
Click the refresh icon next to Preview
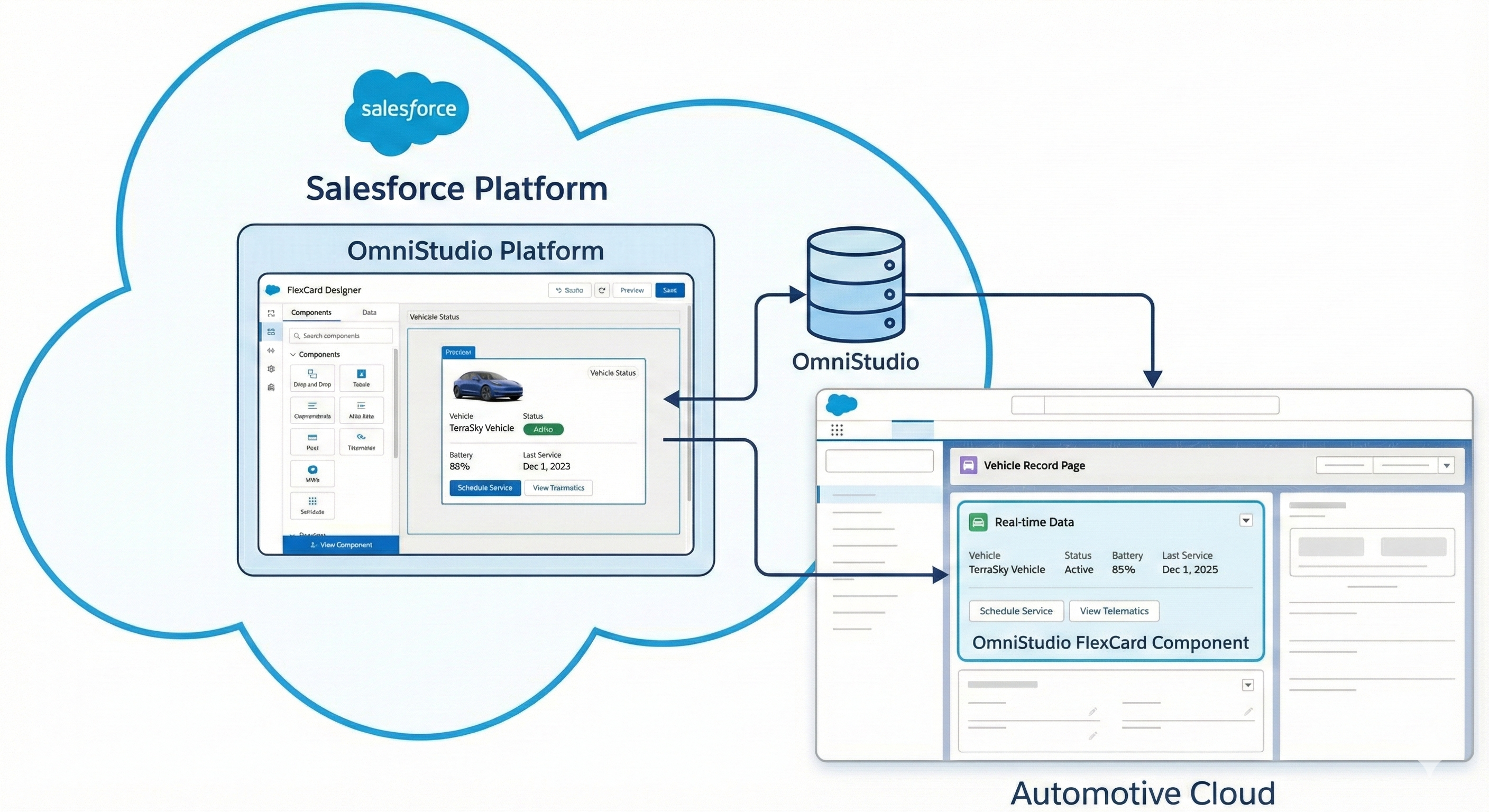(602, 290)
